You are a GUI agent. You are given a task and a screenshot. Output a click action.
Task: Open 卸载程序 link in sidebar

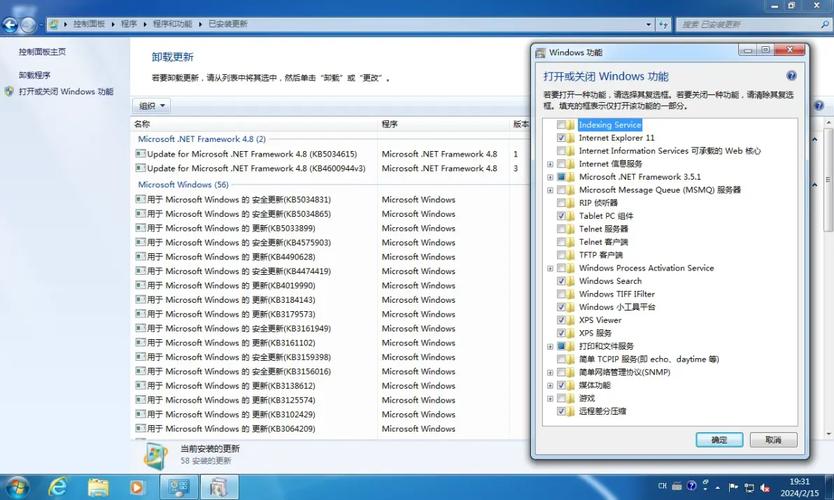click(x=35, y=75)
